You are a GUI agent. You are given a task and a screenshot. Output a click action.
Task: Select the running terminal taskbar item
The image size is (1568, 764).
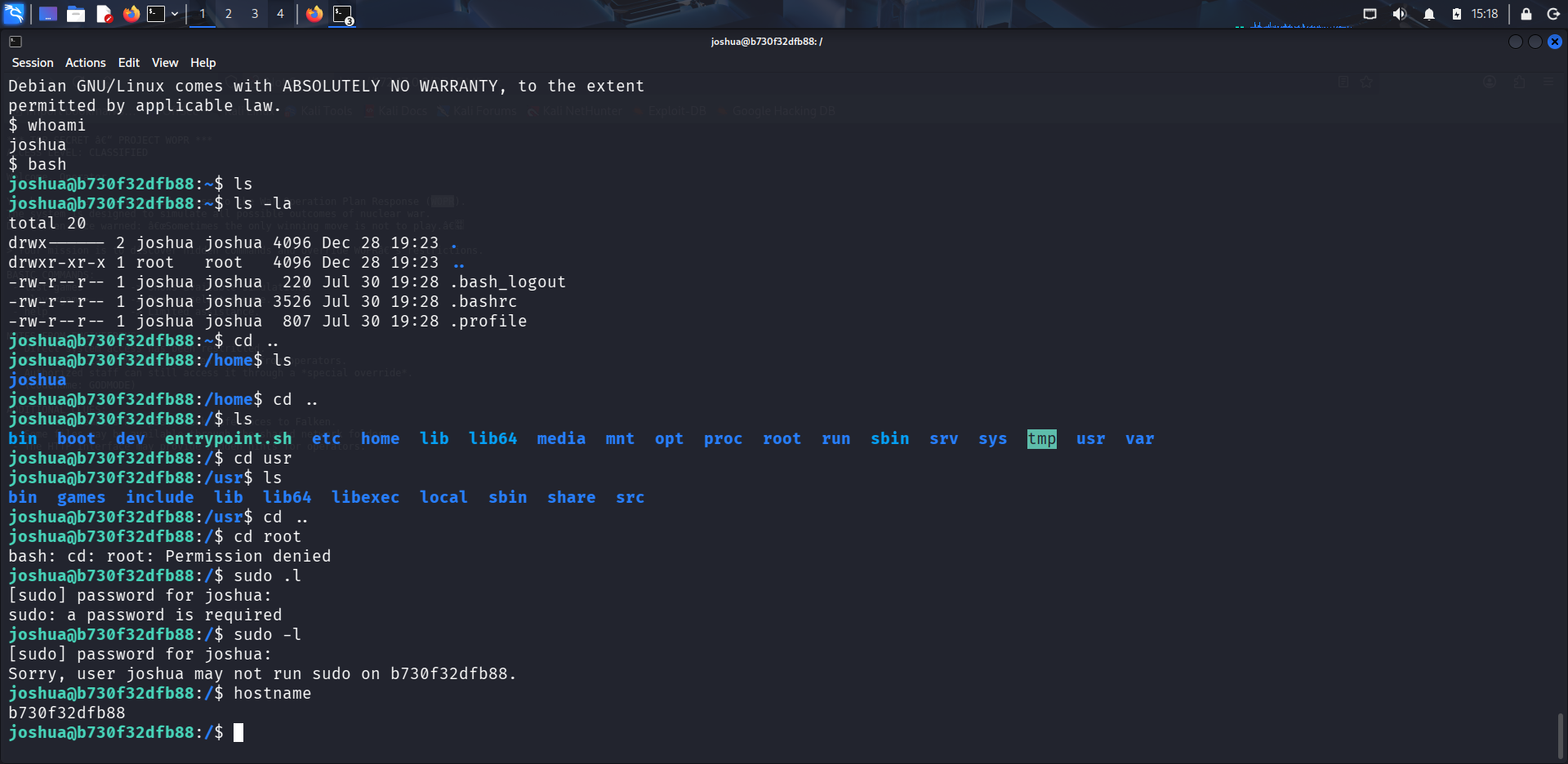pyautogui.click(x=343, y=14)
